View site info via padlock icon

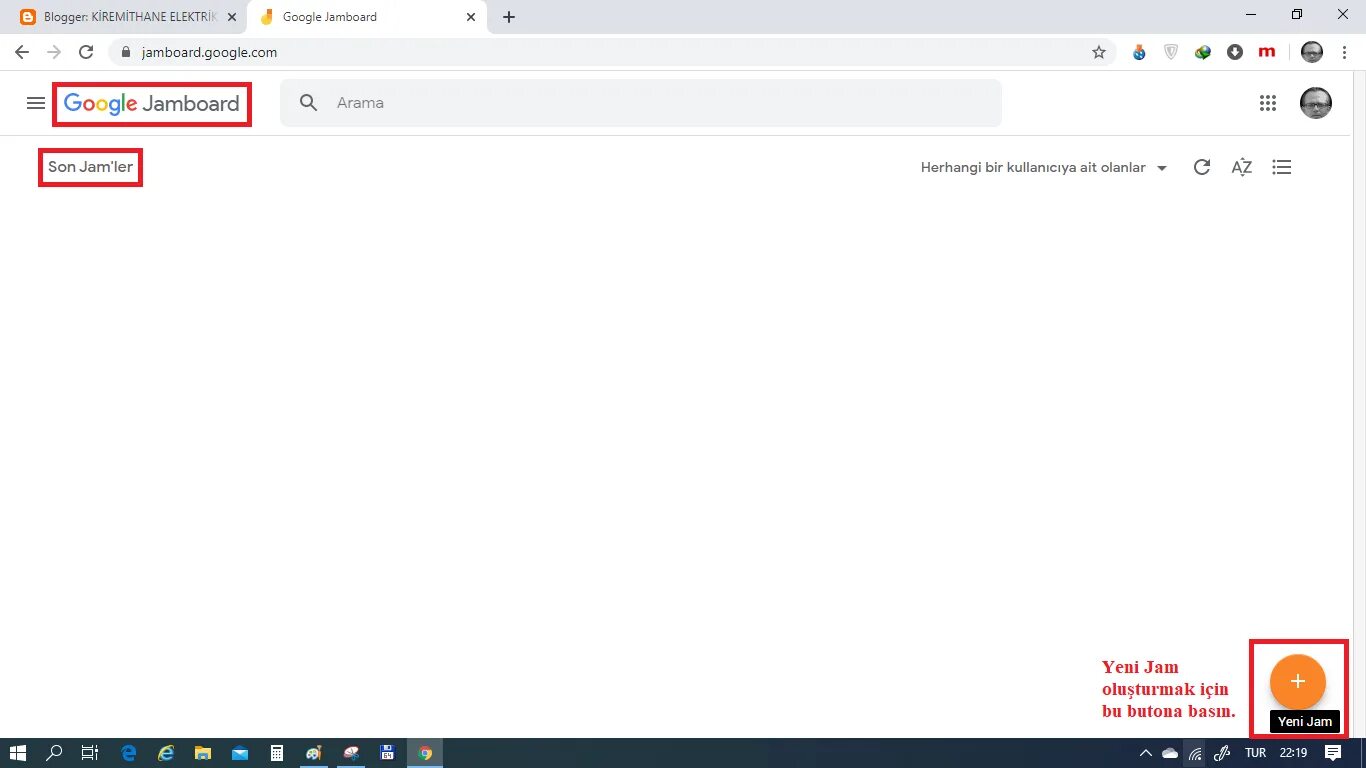point(125,52)
